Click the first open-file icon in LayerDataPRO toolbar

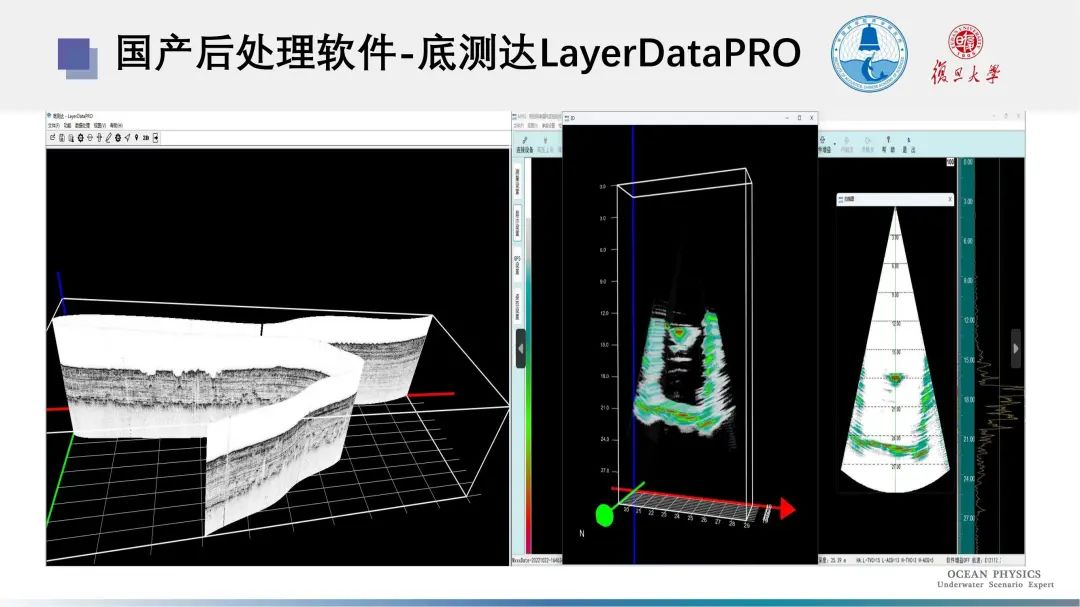click(x=52, y=138)
